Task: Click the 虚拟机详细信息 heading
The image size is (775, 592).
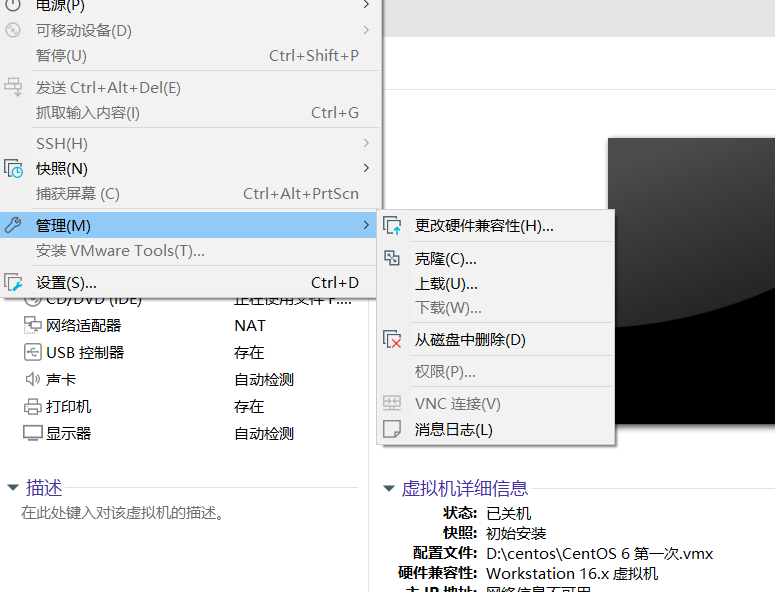Action: pyautogui.click(x=465, y=488)
